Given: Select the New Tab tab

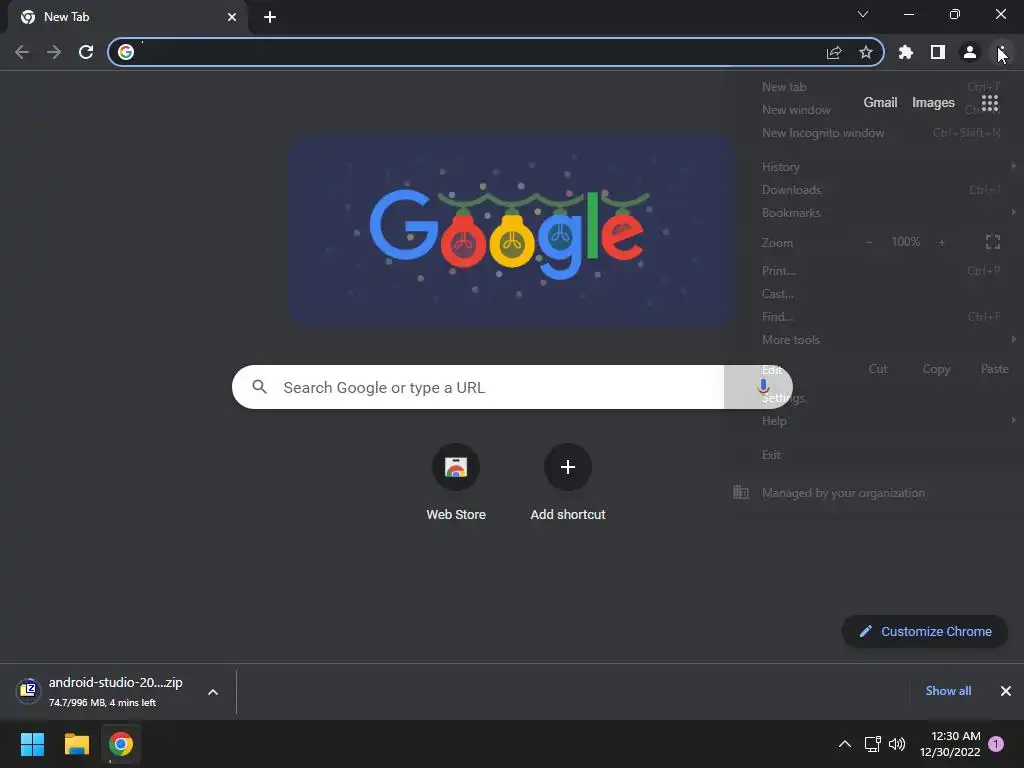Looking at the screenshot, I should click(127, 17).
